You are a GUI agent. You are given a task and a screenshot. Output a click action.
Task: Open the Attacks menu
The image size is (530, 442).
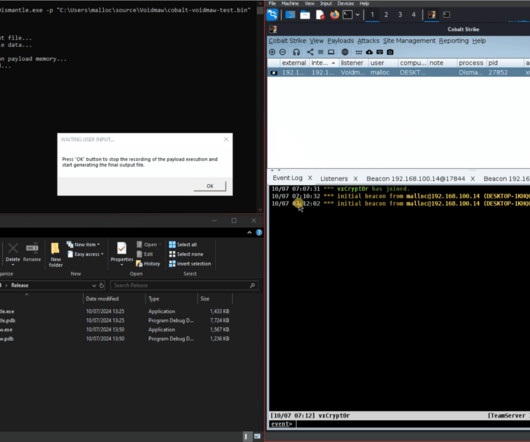pyautogui.click(x=368, y=41)
